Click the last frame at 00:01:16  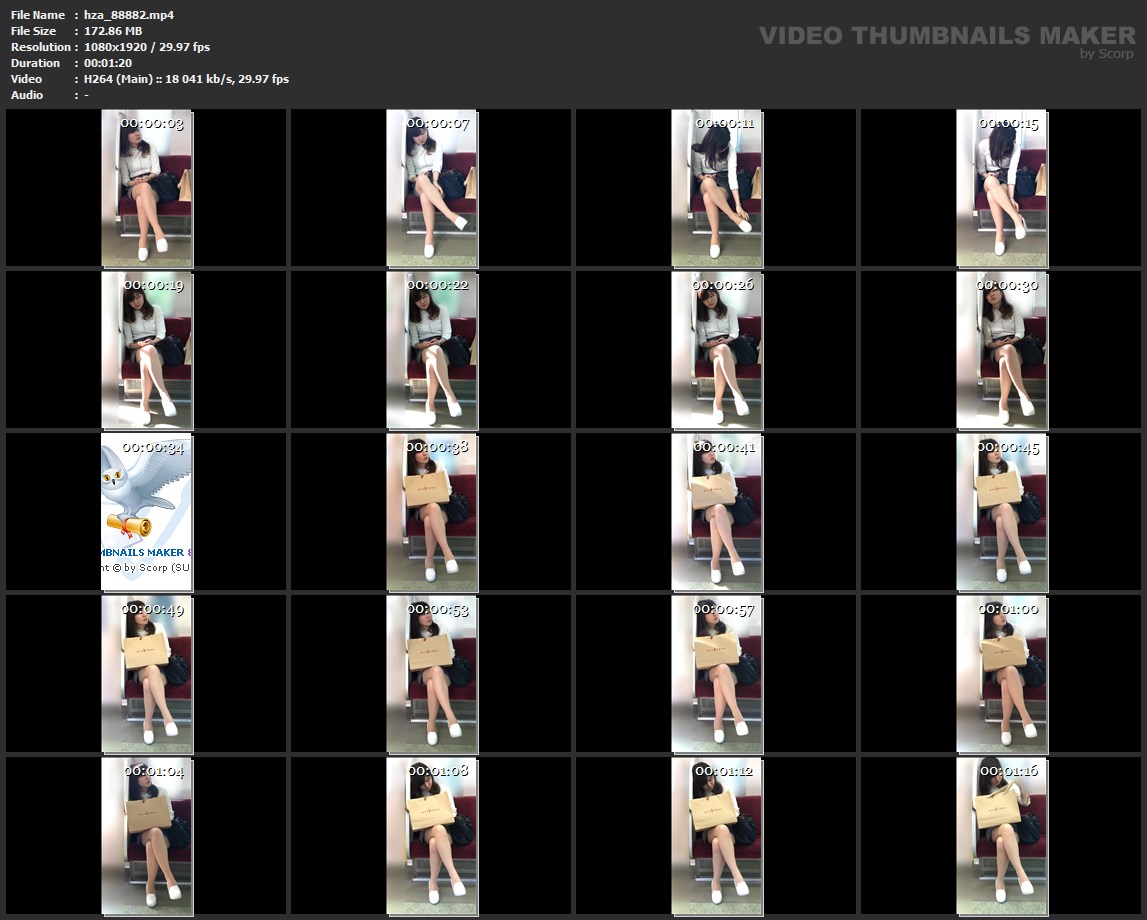click(1002, 836)
